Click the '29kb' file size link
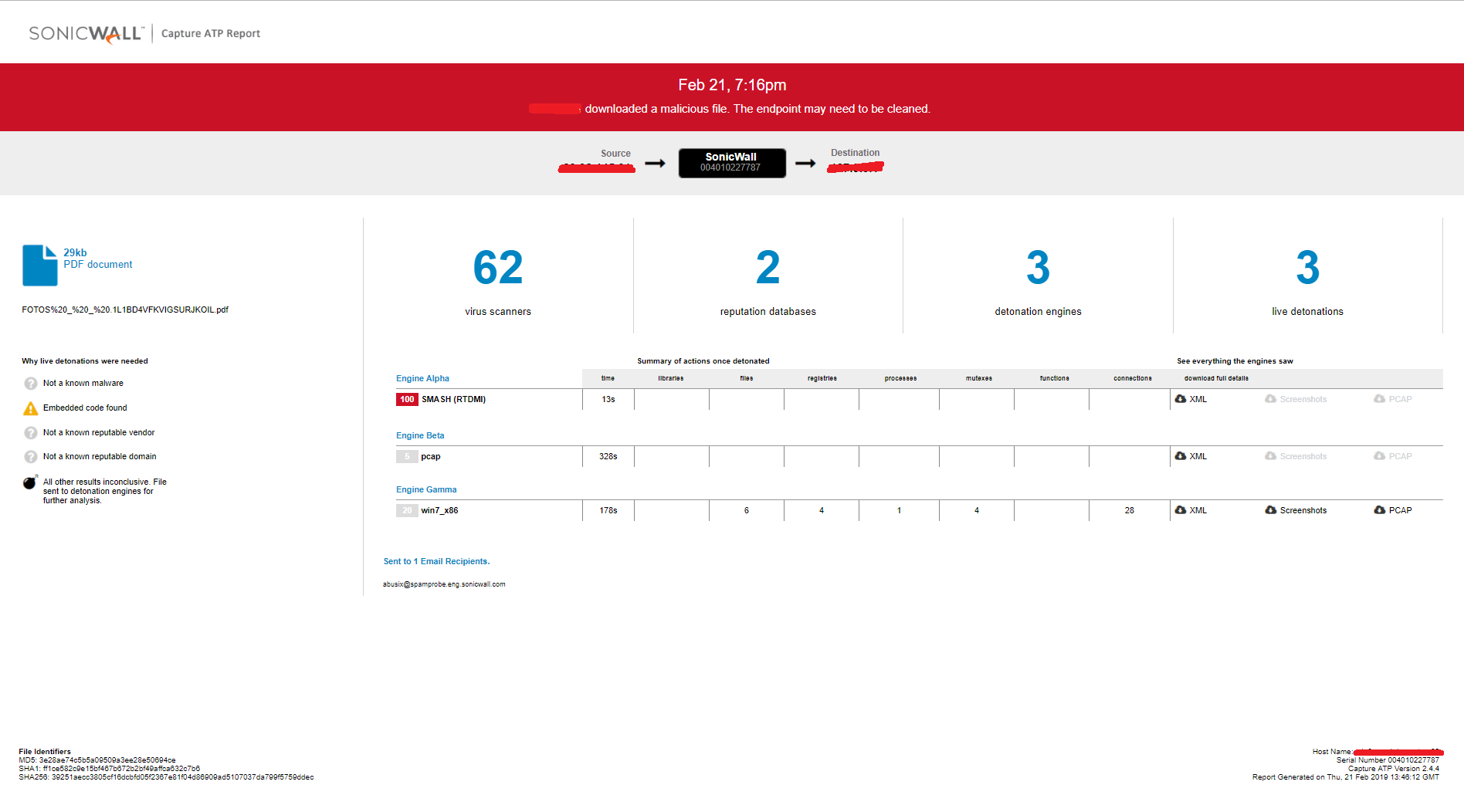 point(75,252)
